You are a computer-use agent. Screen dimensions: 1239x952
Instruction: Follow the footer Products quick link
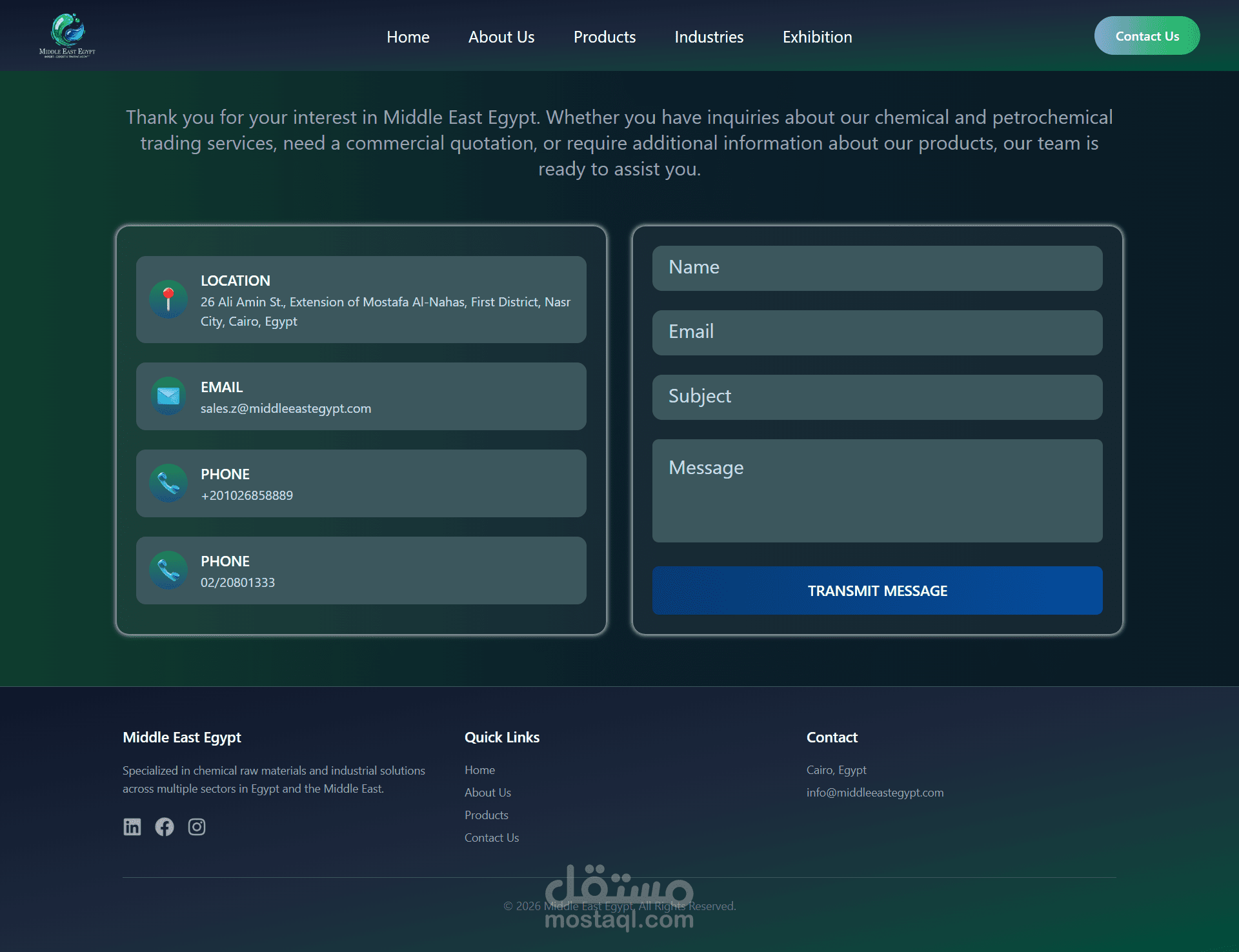[x=487, y=815]
